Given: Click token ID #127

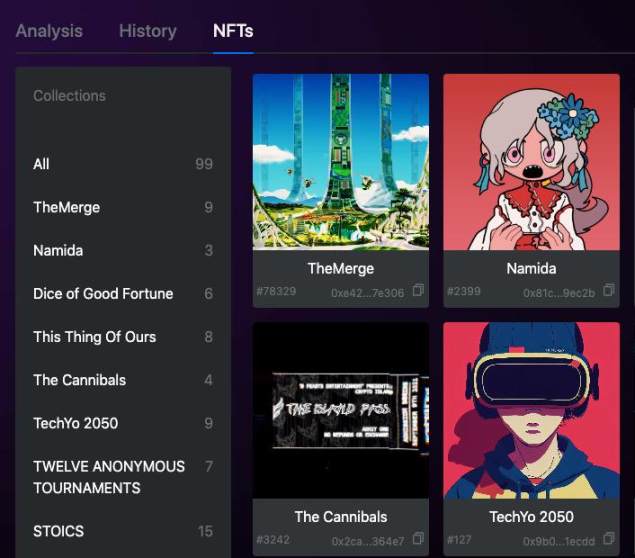Looking at the screenshot, I should (459, 540).
